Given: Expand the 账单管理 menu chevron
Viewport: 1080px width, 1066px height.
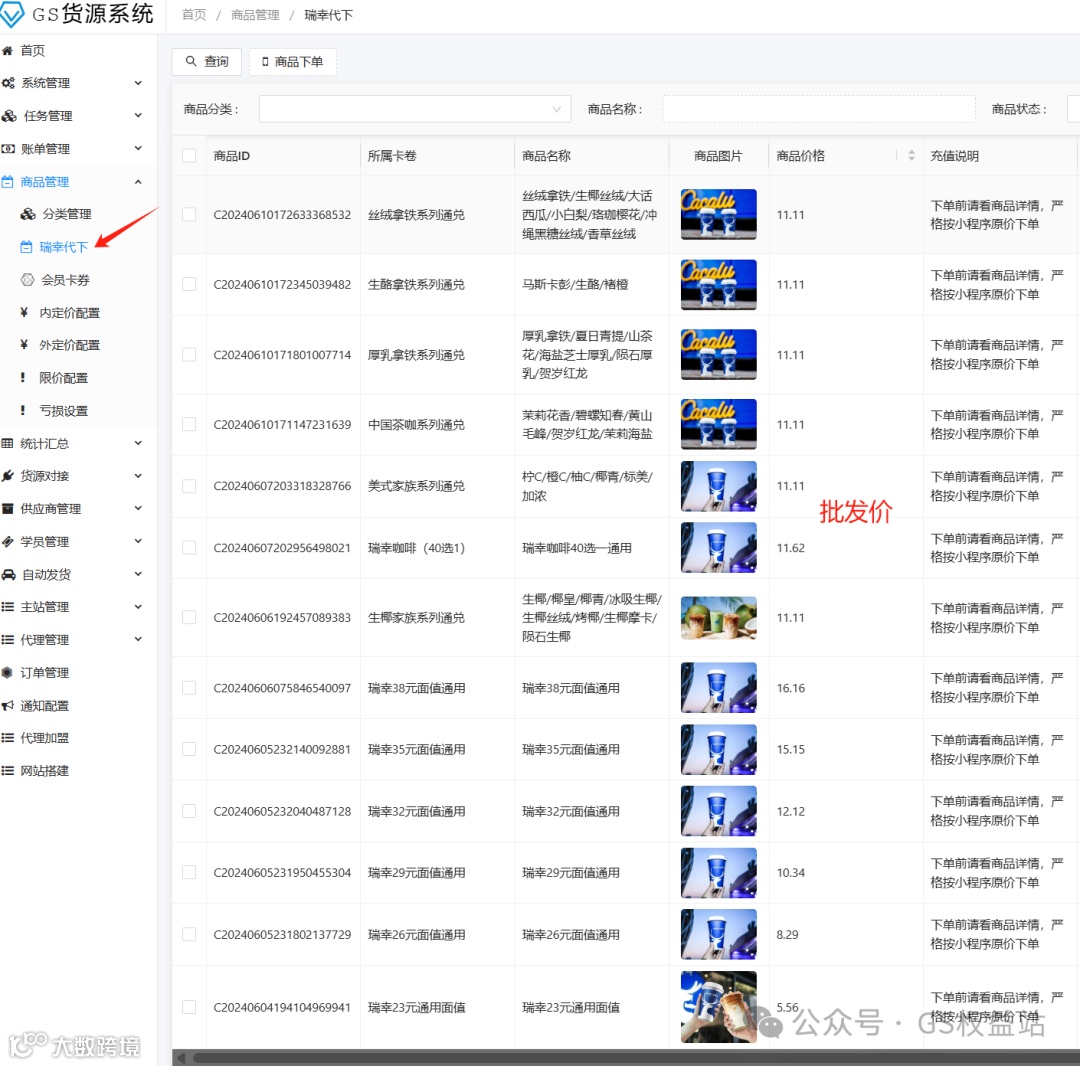Looking at the screenshot, I should (138, 148).
